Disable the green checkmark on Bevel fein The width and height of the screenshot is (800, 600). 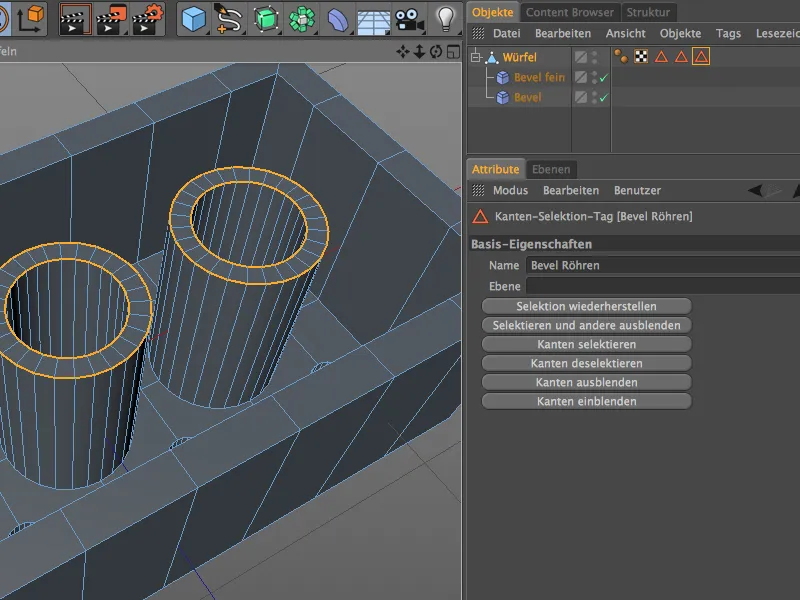tap(604, 78)
